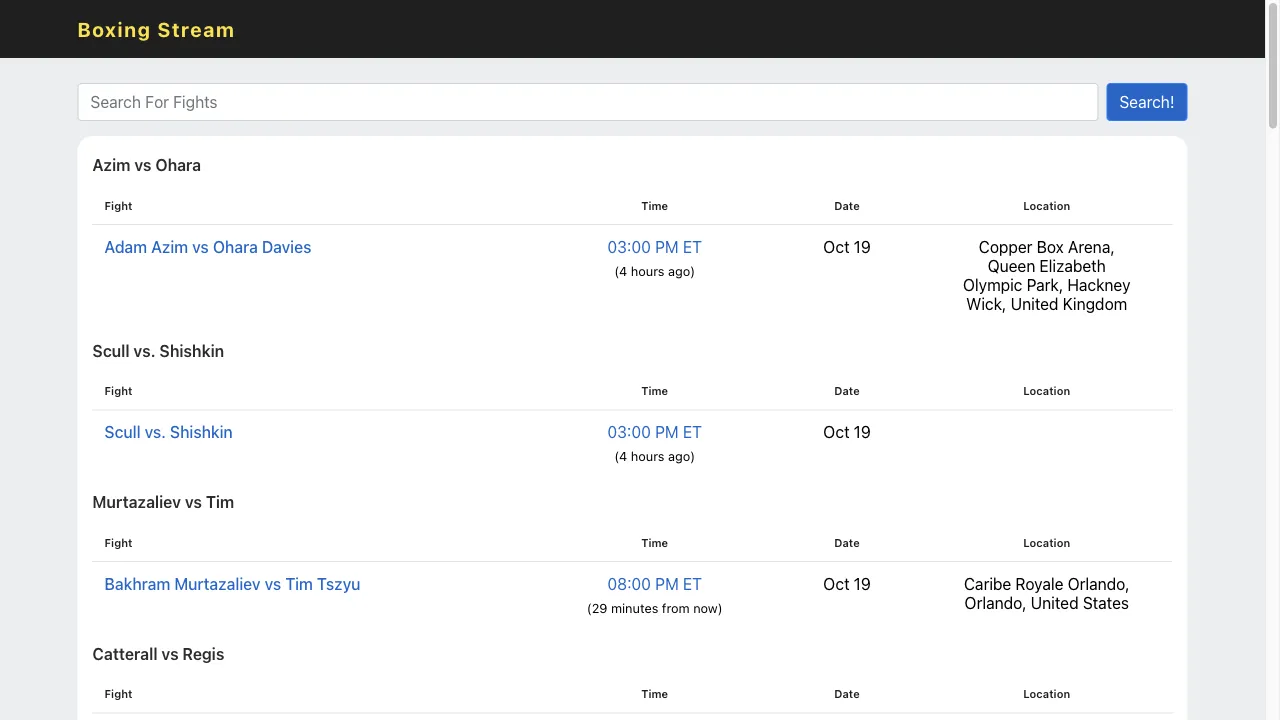Click the '29 minutes from now' text
The image size is (1280, 720).
point(655,608)
